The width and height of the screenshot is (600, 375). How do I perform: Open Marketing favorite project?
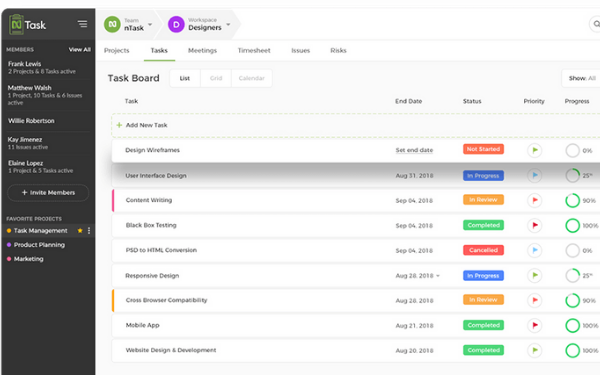(x=29, y=259)
